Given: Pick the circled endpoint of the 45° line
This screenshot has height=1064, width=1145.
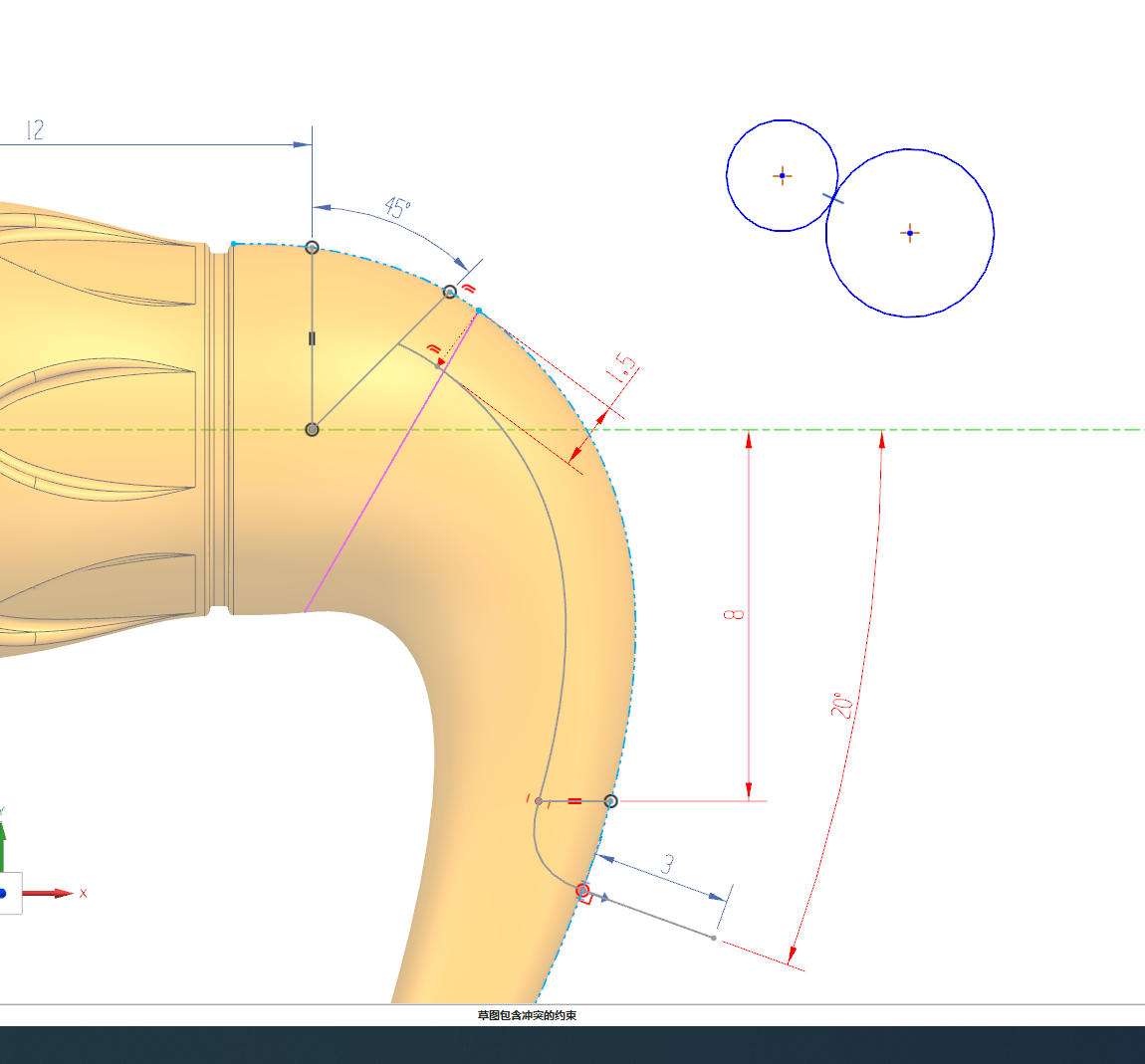Looking at the screenshot, I should 450,292.
